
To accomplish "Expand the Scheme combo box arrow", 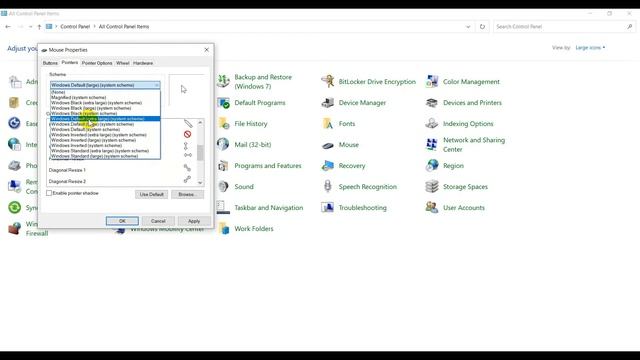I will (157, 85).
